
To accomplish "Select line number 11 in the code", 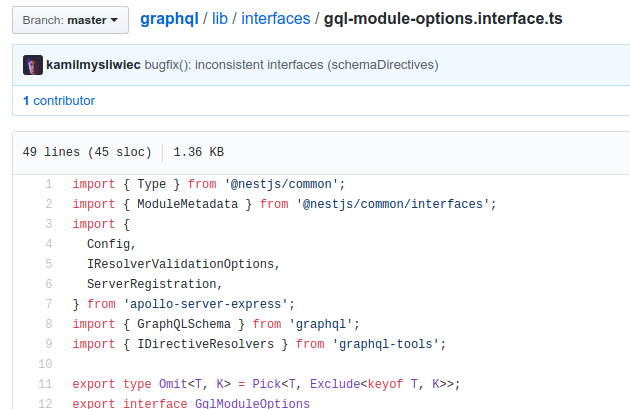I will point(45,384).
